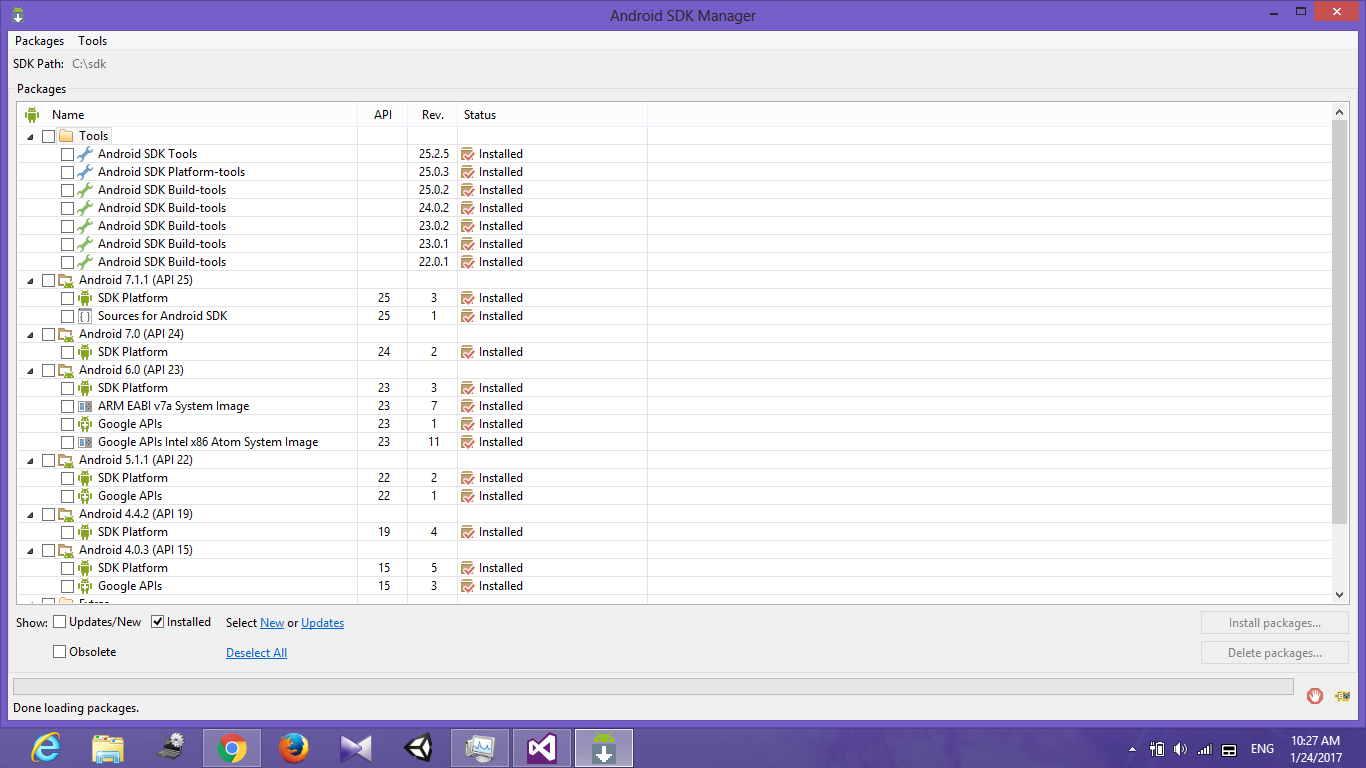Click the Android robot icon of SDK Platform API 25

point(85,298)
